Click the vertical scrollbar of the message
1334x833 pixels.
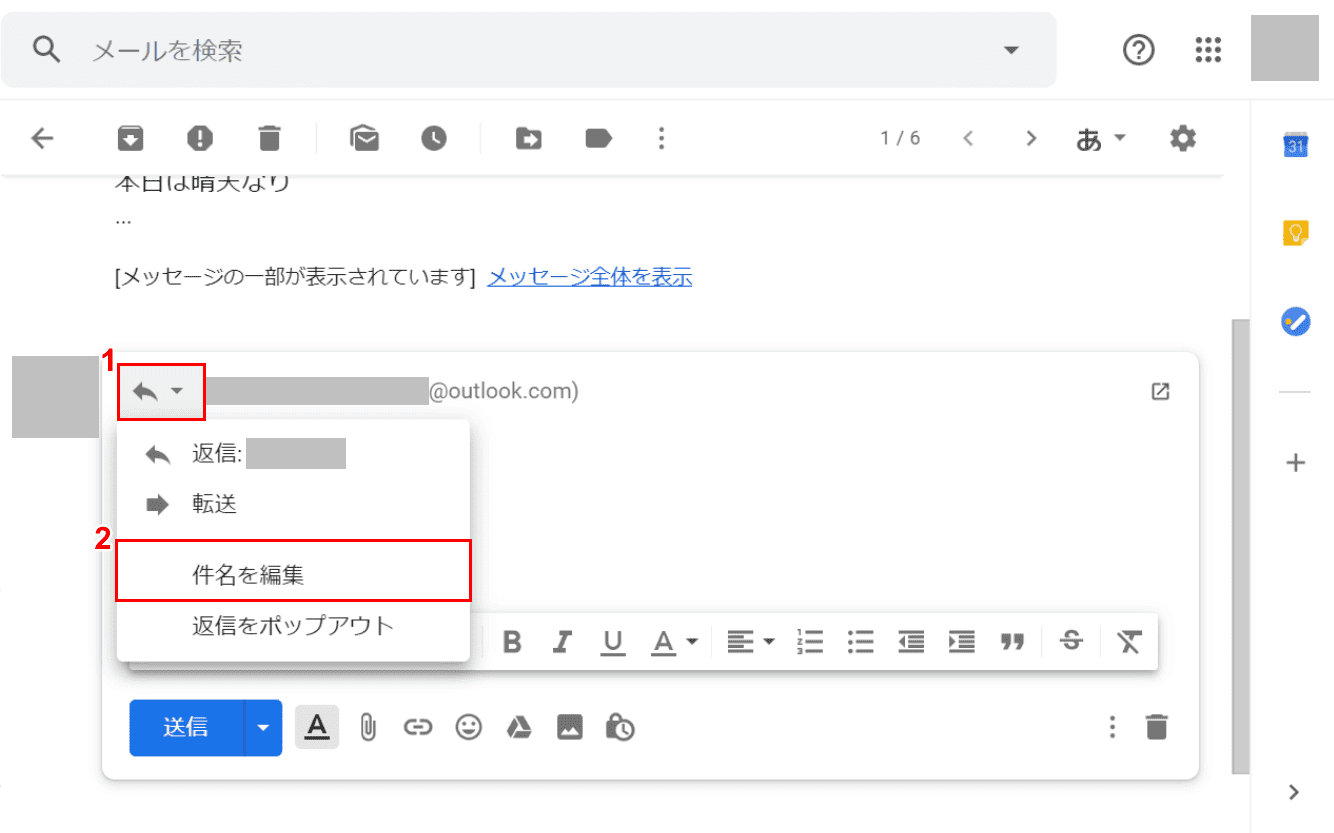[1241, 546]
